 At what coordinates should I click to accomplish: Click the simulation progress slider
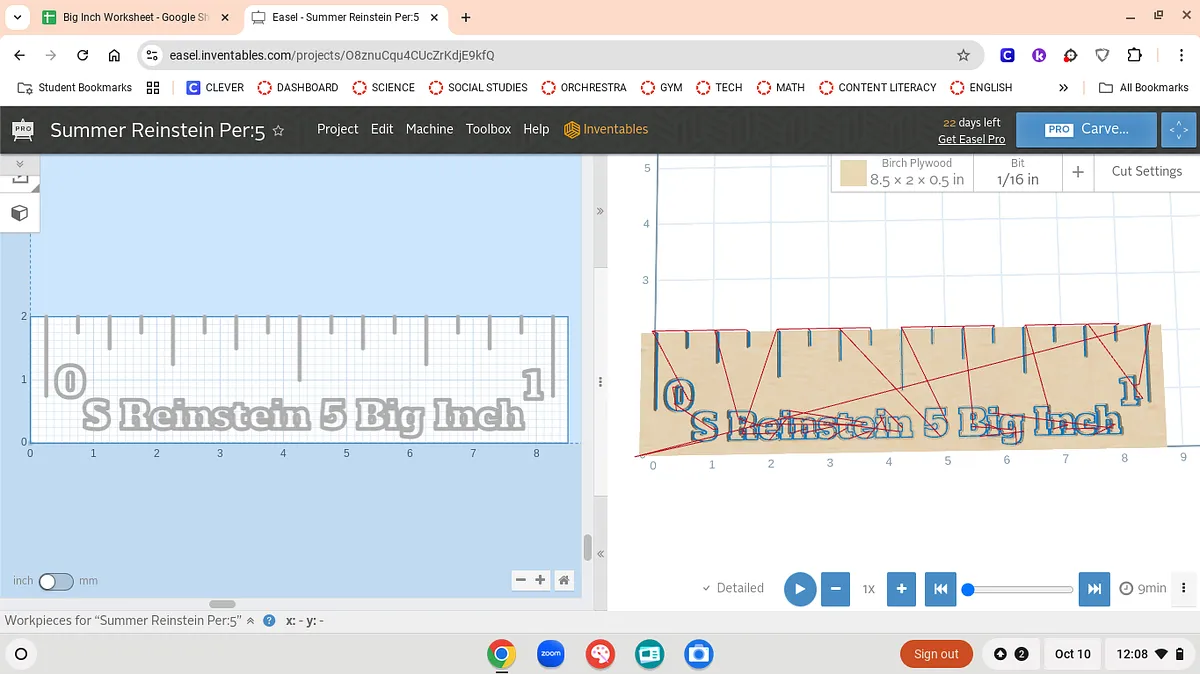coord(1020,589)
